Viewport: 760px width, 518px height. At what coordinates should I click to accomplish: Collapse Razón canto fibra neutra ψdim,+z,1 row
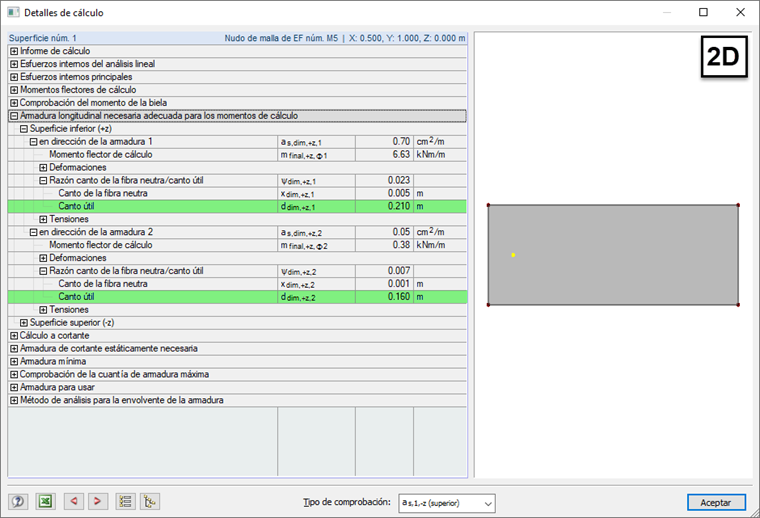tap(43, 181)
